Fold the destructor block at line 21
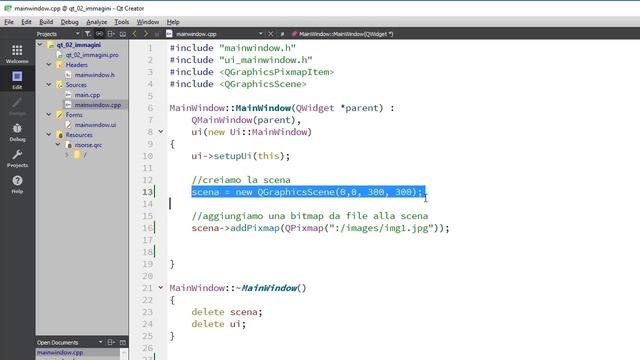This screenshot has height=360, width=640. [x=161, y=287]
